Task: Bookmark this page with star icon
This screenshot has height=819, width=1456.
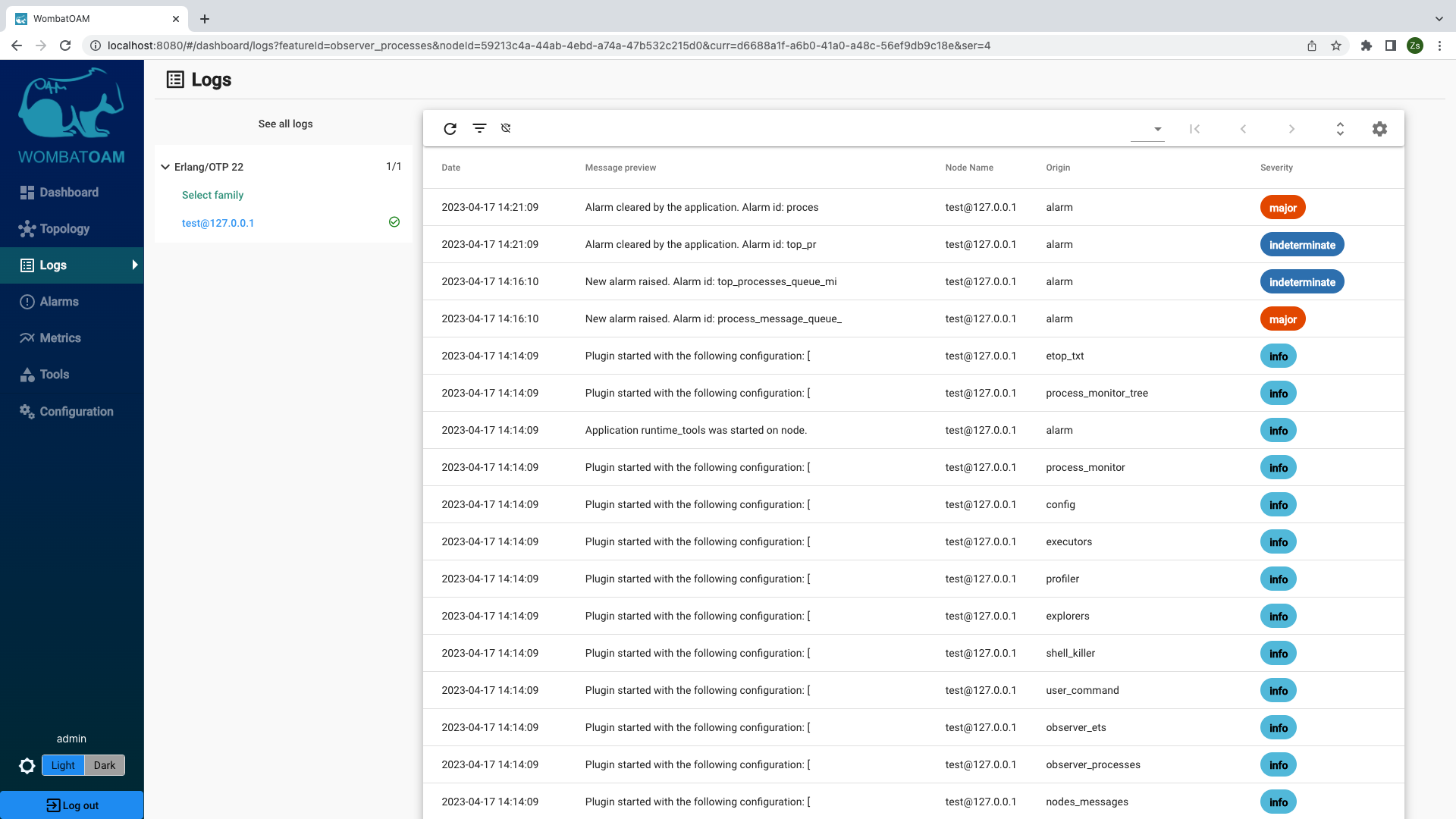Action: 1336,45
